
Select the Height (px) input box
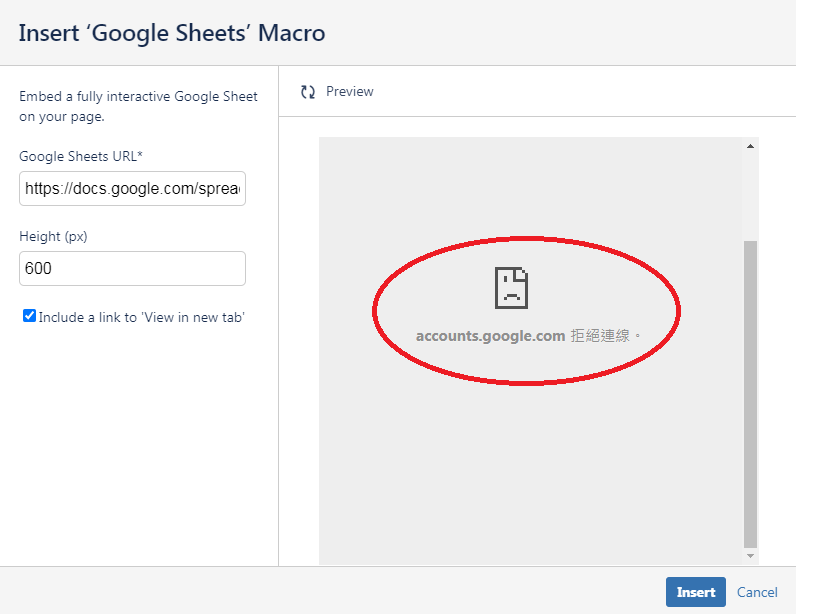tap(133, 268)
